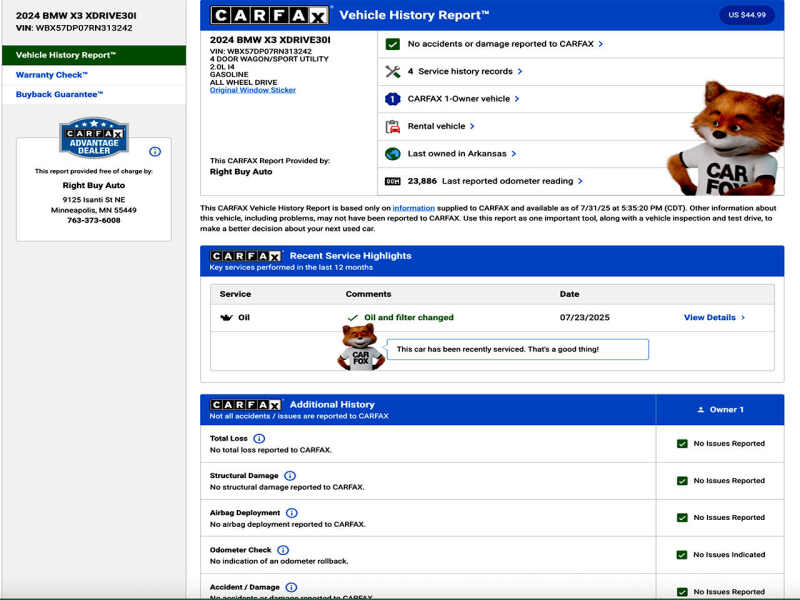
Task: Click the Date column header
Action: pos(569,294)
